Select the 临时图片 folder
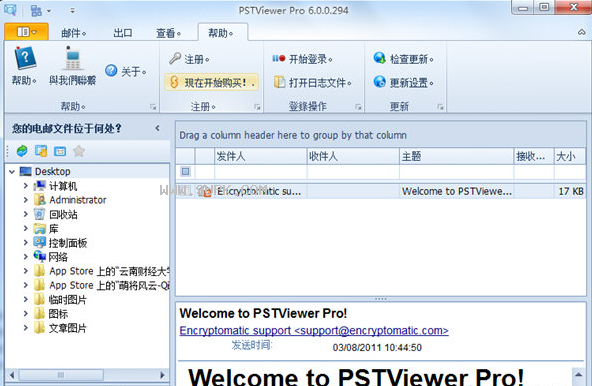Screen dimensions: 592x386 [68, 300]
